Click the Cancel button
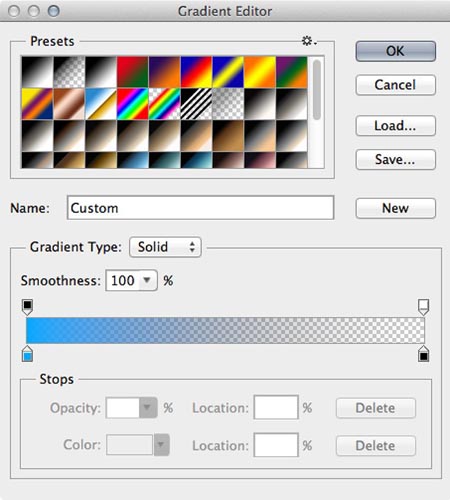 tap(396, 85)
